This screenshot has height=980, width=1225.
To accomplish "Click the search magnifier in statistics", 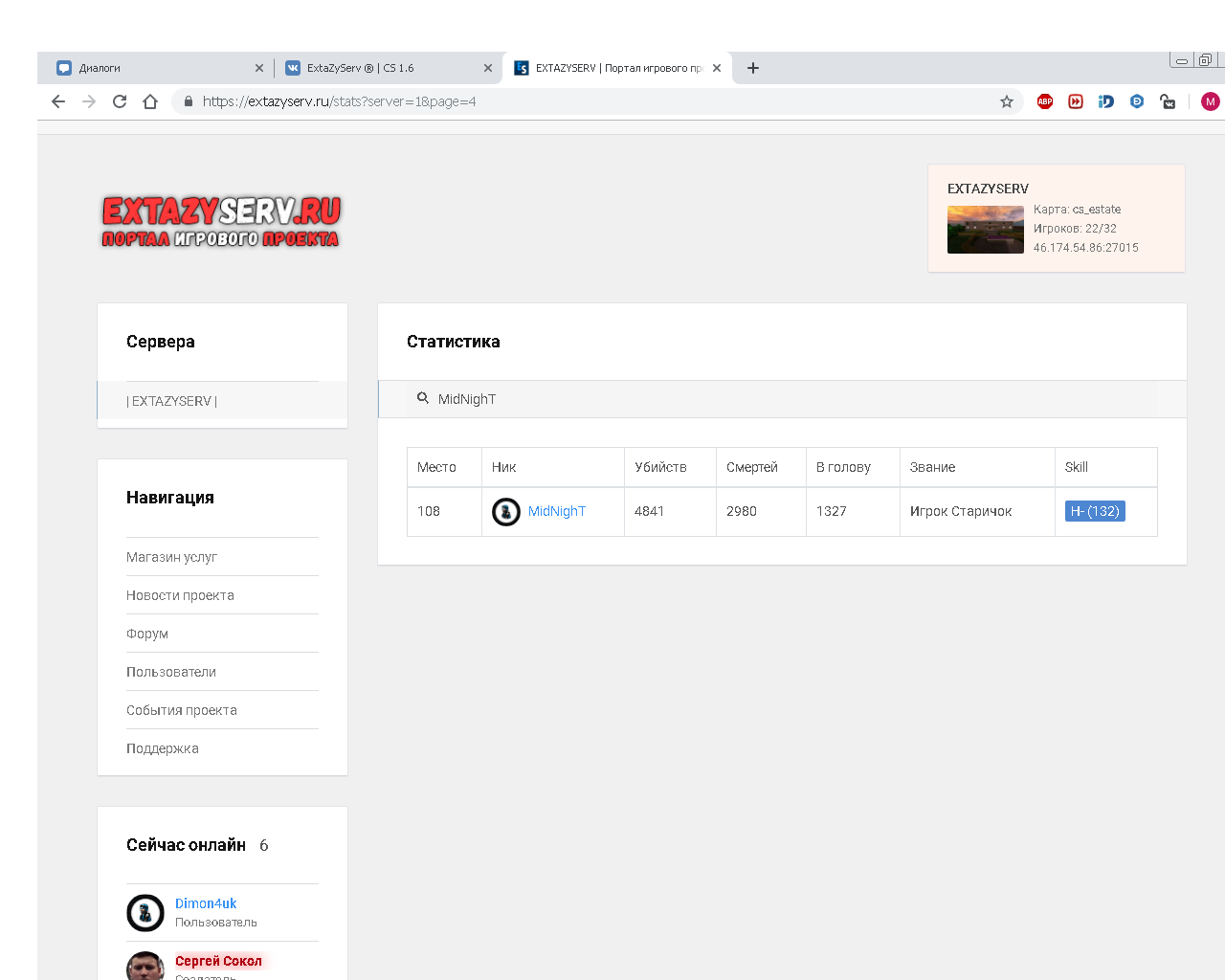I will [x=423, y=398].
